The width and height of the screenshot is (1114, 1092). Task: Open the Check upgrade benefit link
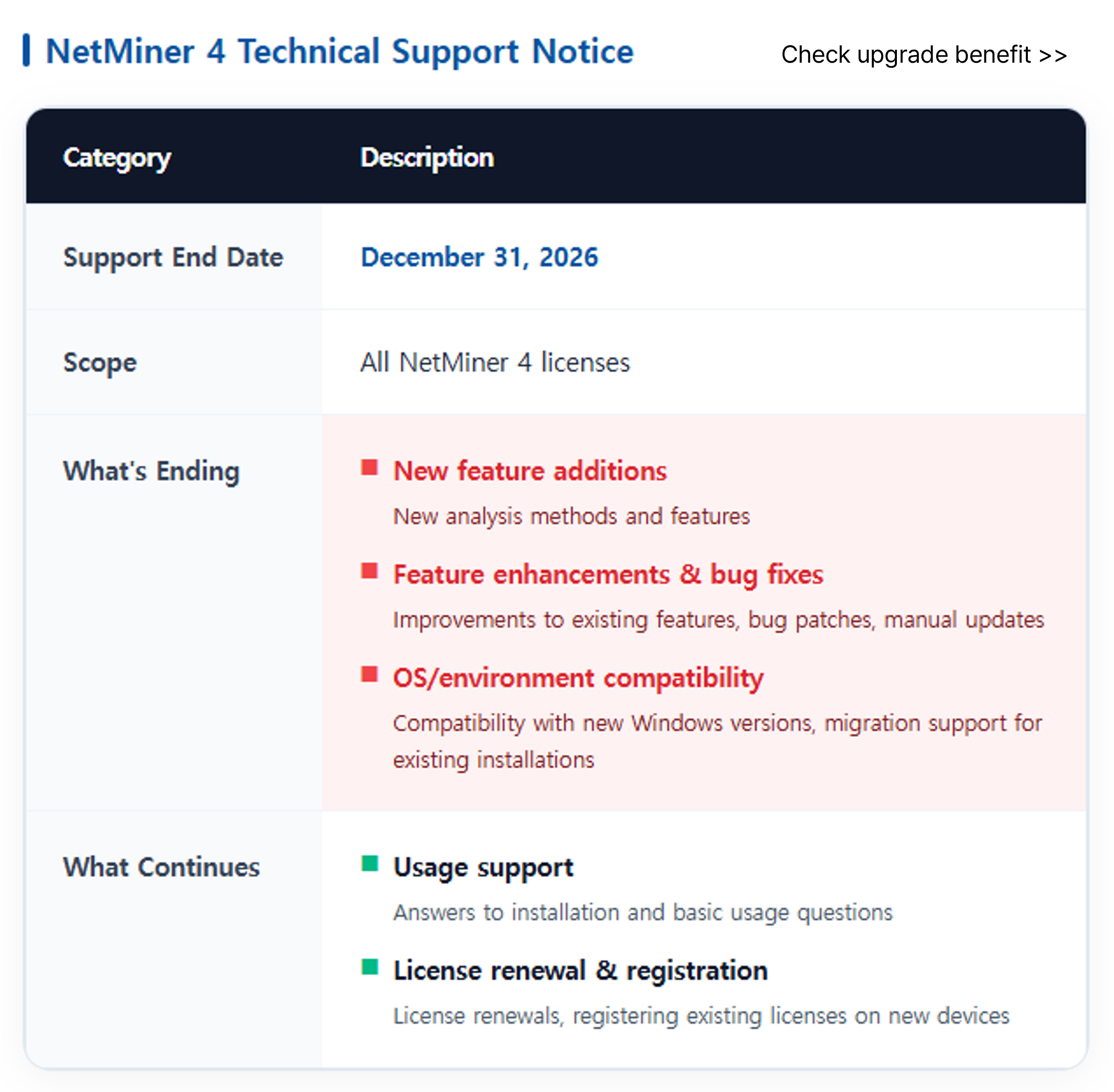point(923,55)
